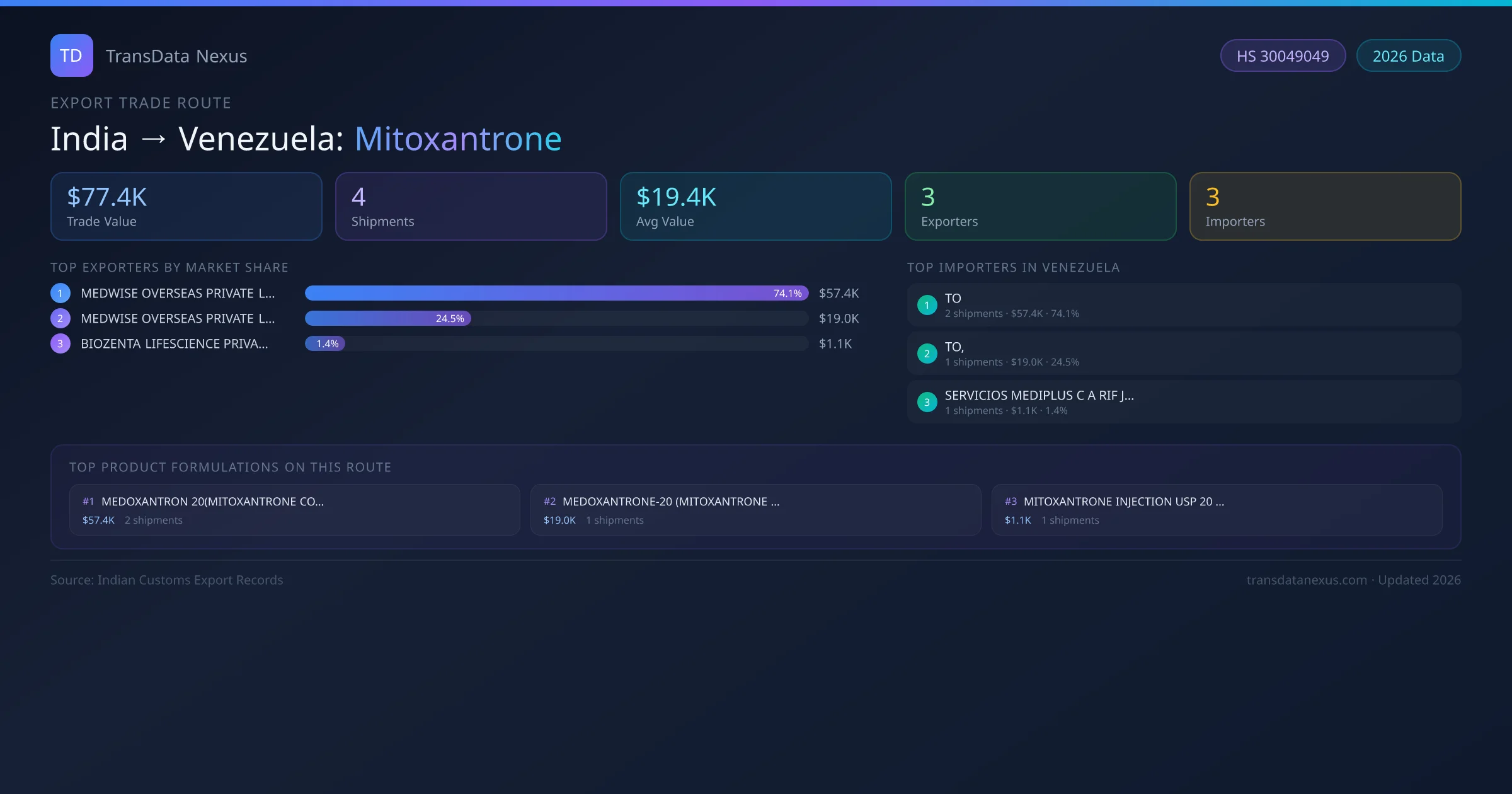Switch to TOP IMPORTERS IN VENEZUELA section
1512x794 pixels.
[x=1013, y=267]
